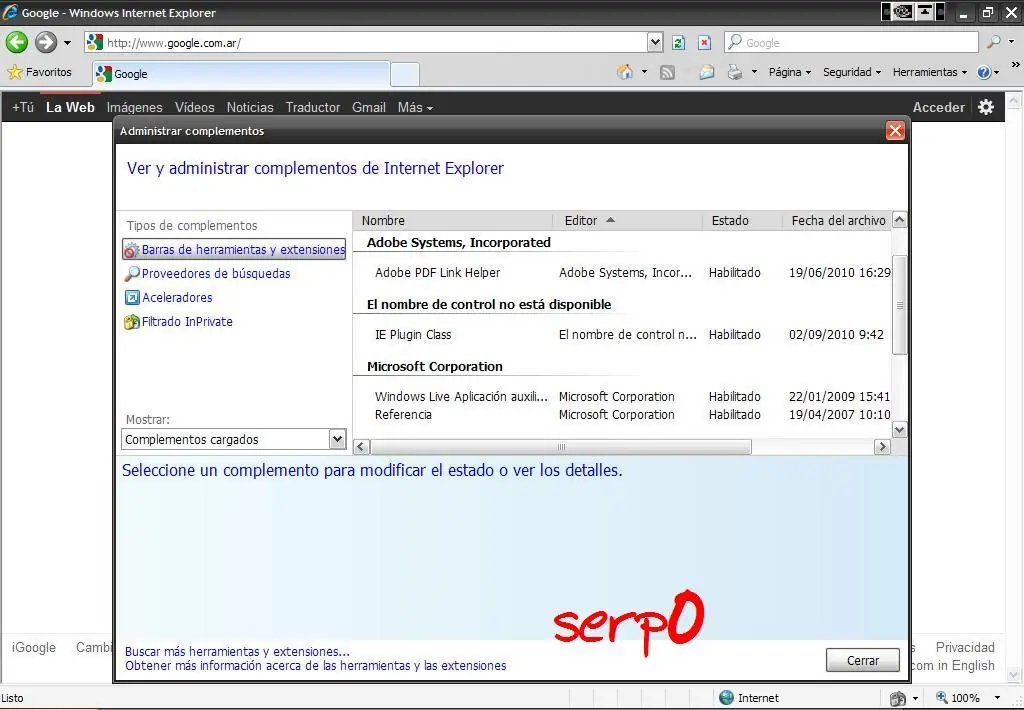The height and width of the screenshot is (710, 1024).
Task: Open Obtener más información acerca link
Action: 315,666
